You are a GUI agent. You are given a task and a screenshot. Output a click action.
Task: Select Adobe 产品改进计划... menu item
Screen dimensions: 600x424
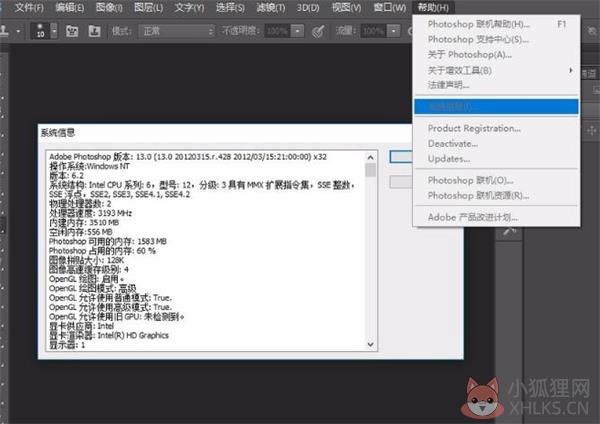click(497, 217)
